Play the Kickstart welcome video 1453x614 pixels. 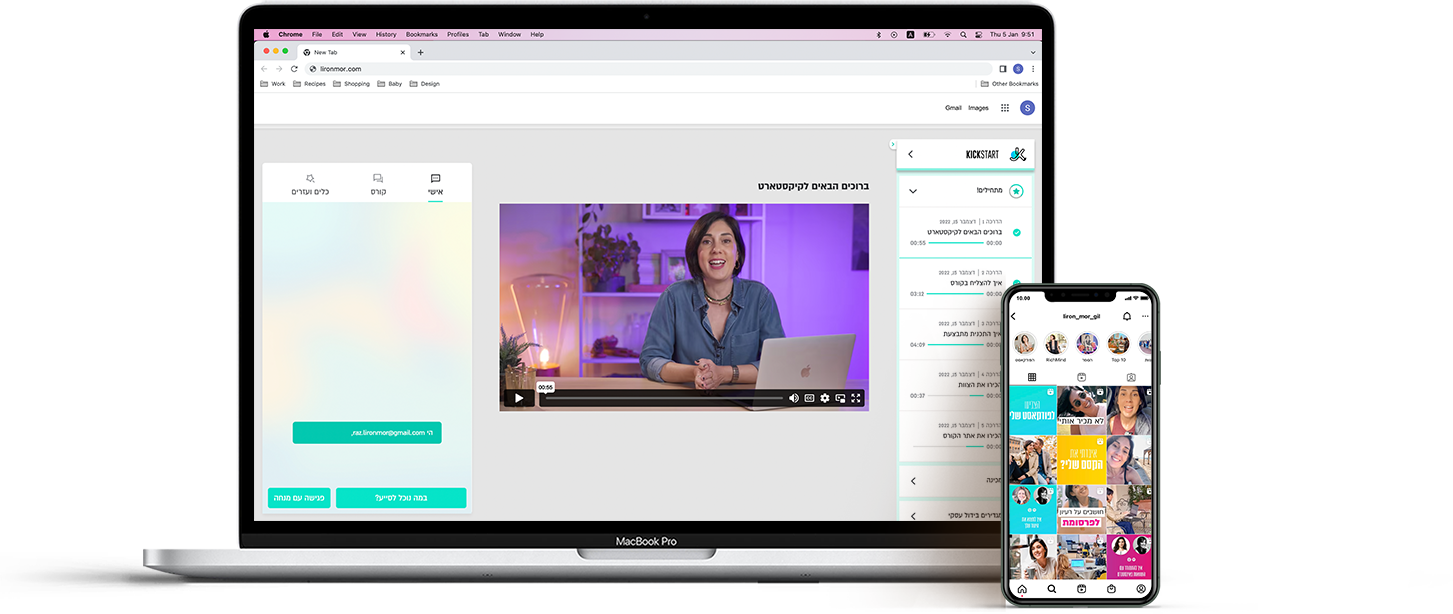(x=518, y=398)
